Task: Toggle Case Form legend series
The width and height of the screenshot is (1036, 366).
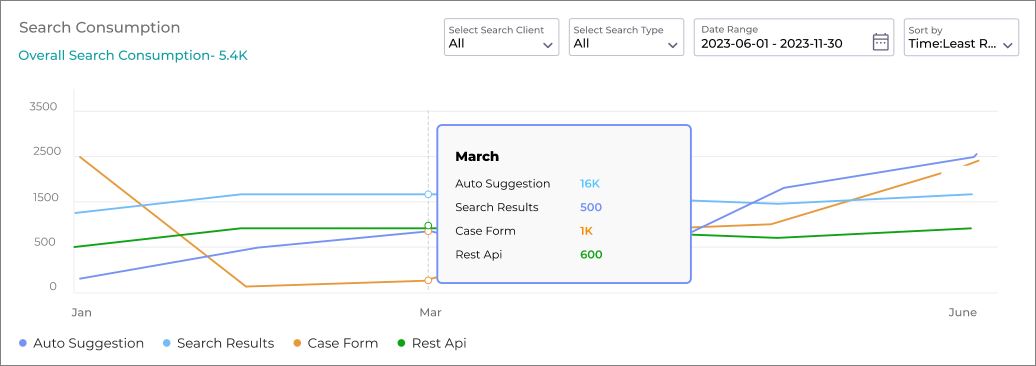Action: point(335,344)
